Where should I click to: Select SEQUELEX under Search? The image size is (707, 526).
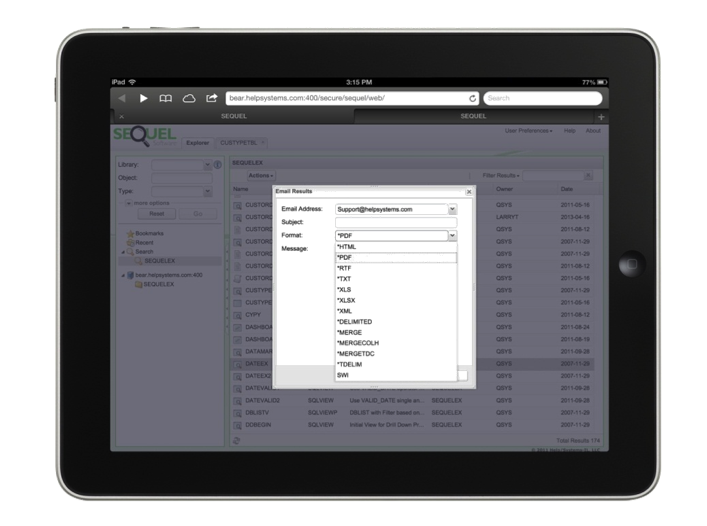point(160,261)
